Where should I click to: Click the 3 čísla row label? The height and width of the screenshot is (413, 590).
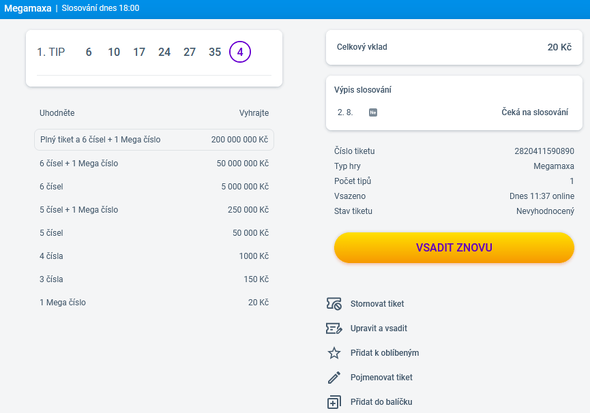pos(51,279)
